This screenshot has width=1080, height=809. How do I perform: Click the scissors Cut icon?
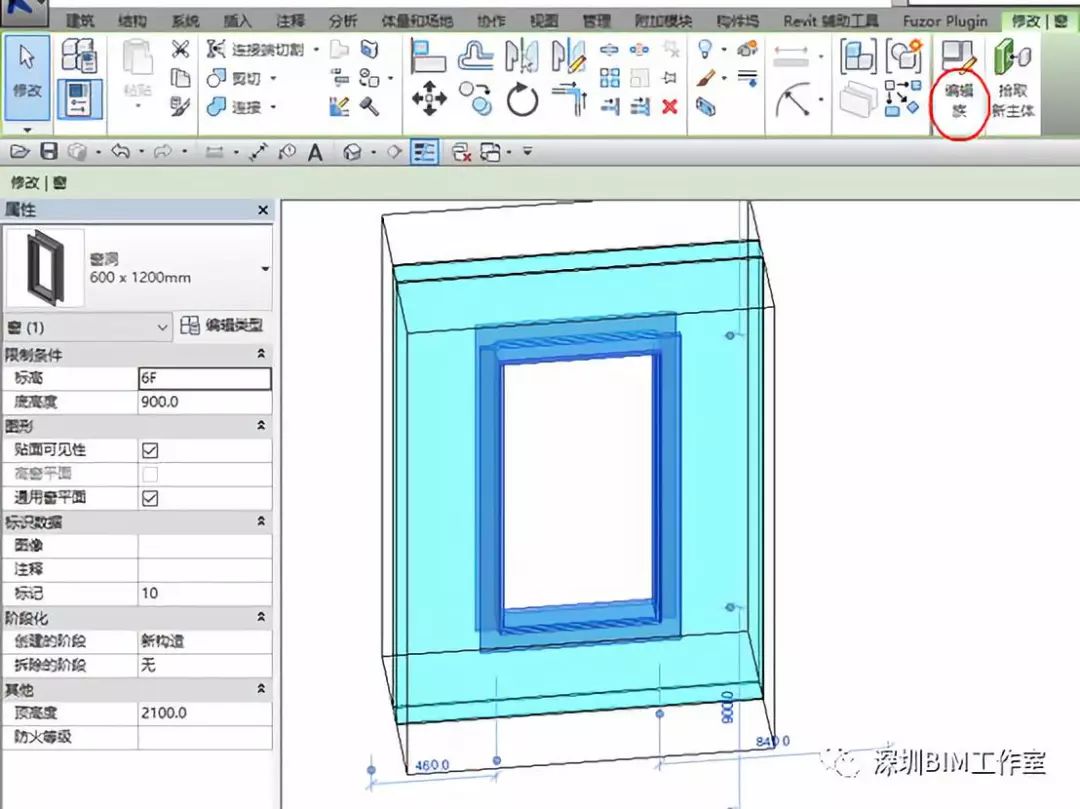(x=180, y=49)
